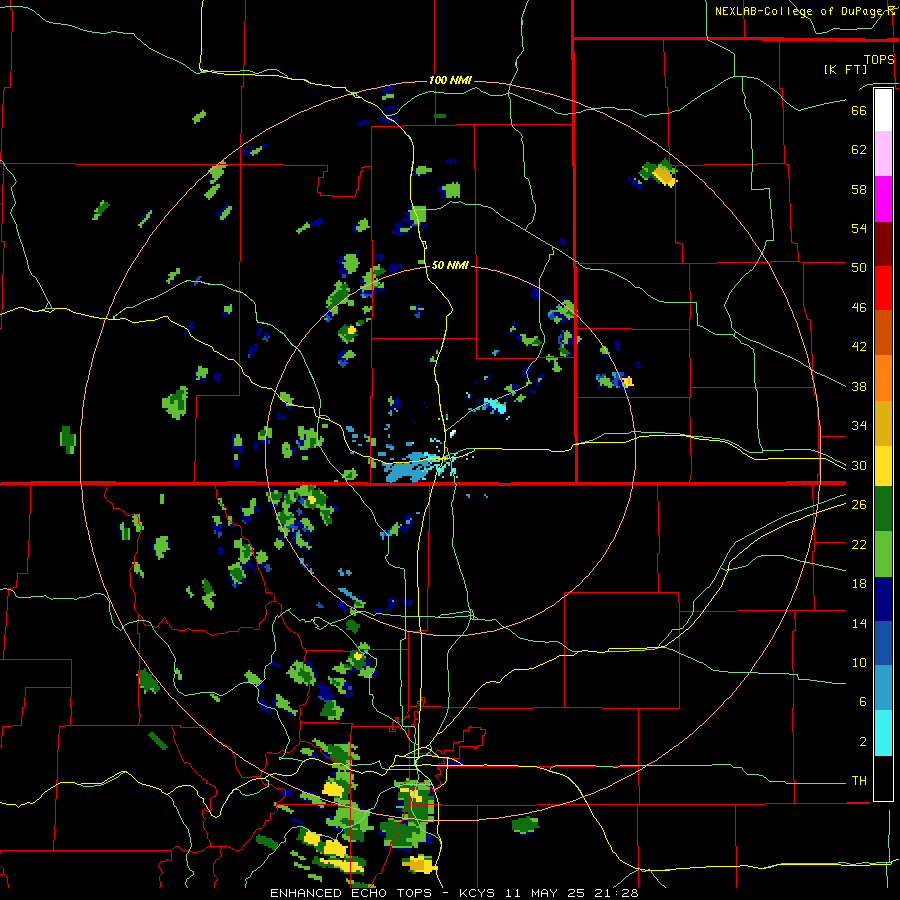Screen dimensions: 900x900
Task: Click the light green legend swatch
Action: [x=883, y=554]
